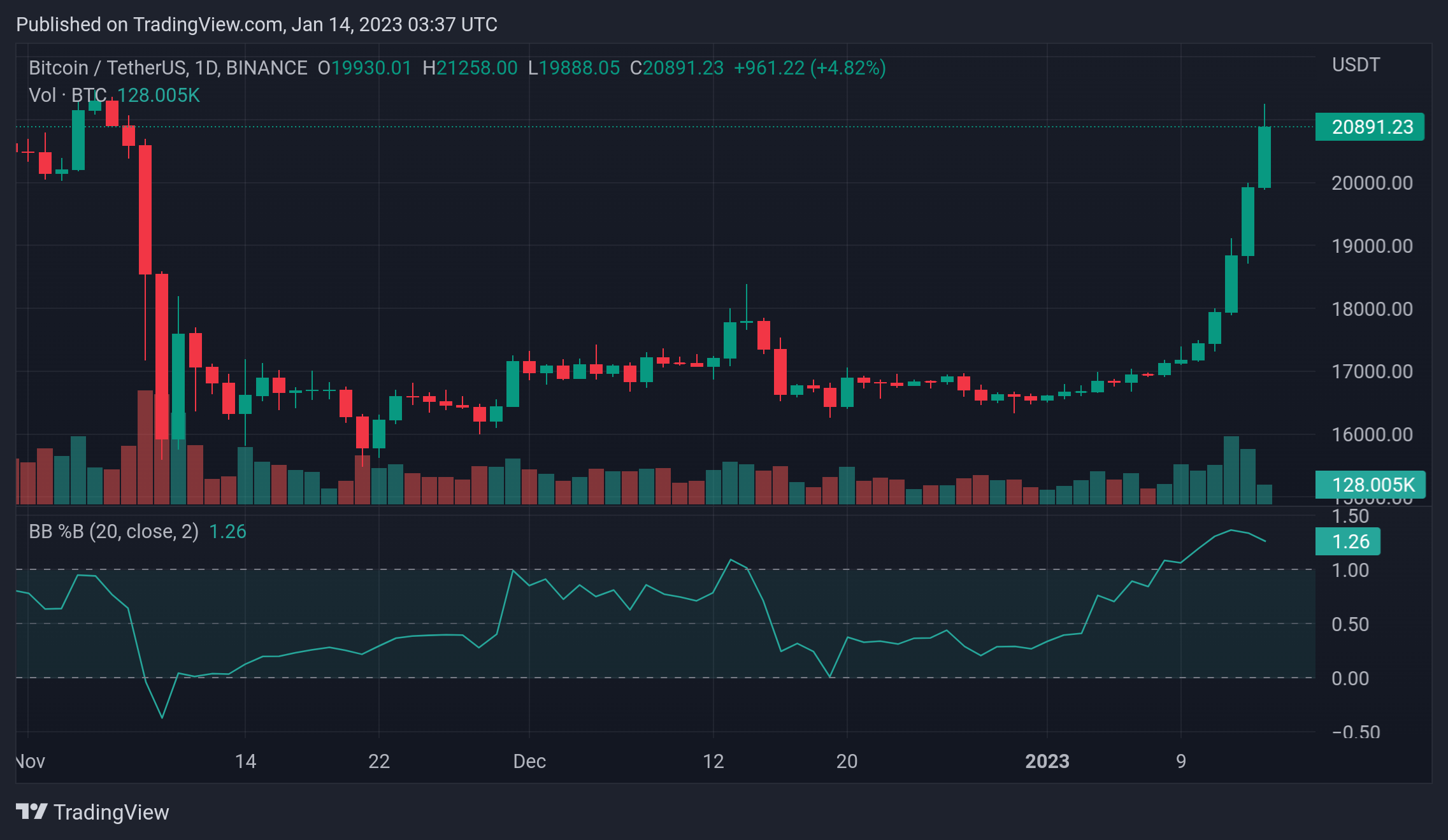
Task: Click the 1.00 level on %B axis
Action: [1350, 570]
